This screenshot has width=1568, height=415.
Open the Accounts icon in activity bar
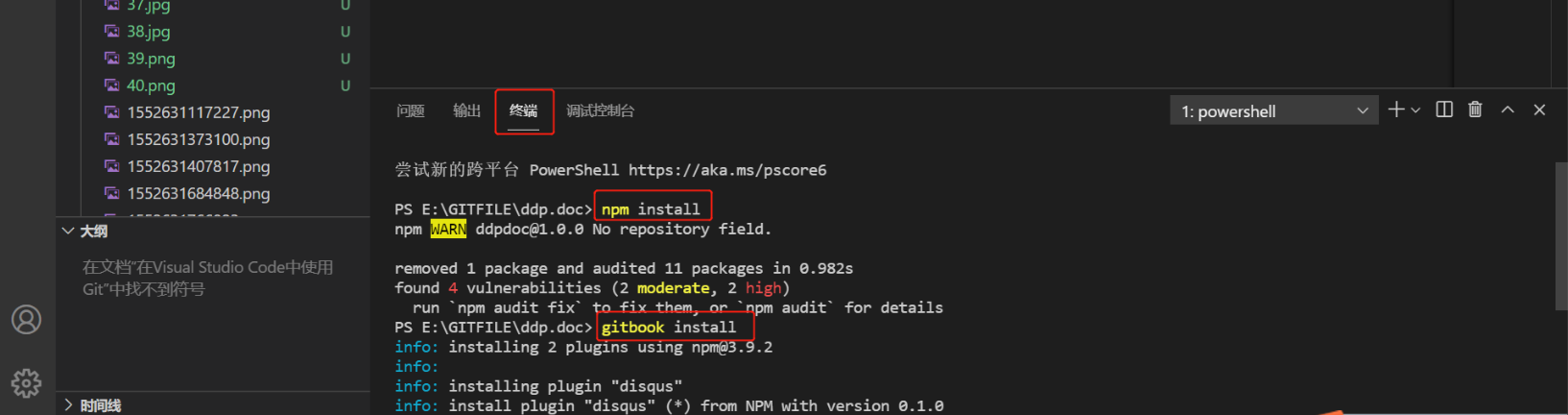coord(27,320)
